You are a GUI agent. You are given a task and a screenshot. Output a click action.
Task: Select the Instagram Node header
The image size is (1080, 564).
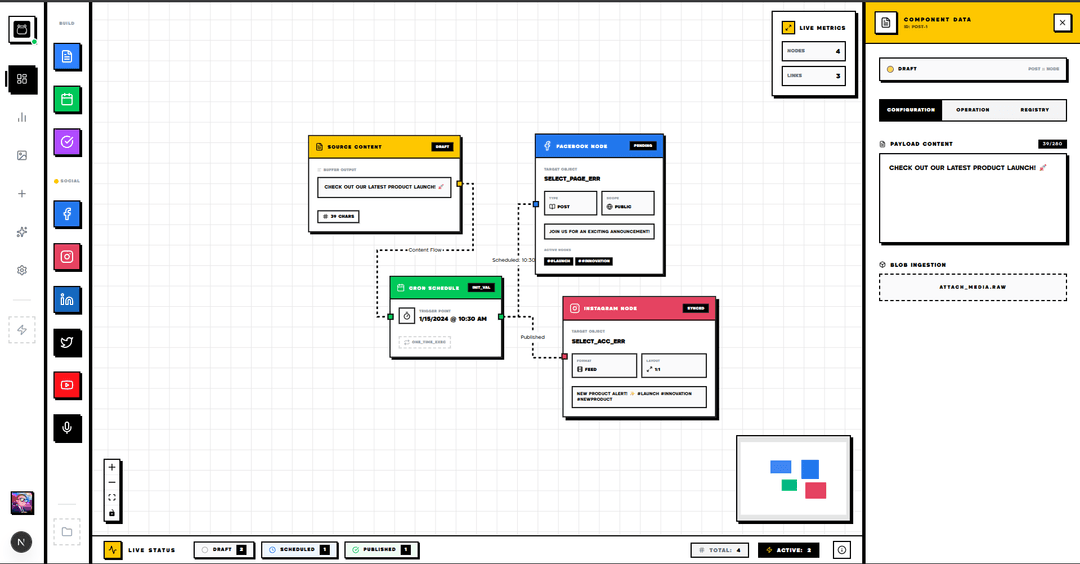coord(639,309)
